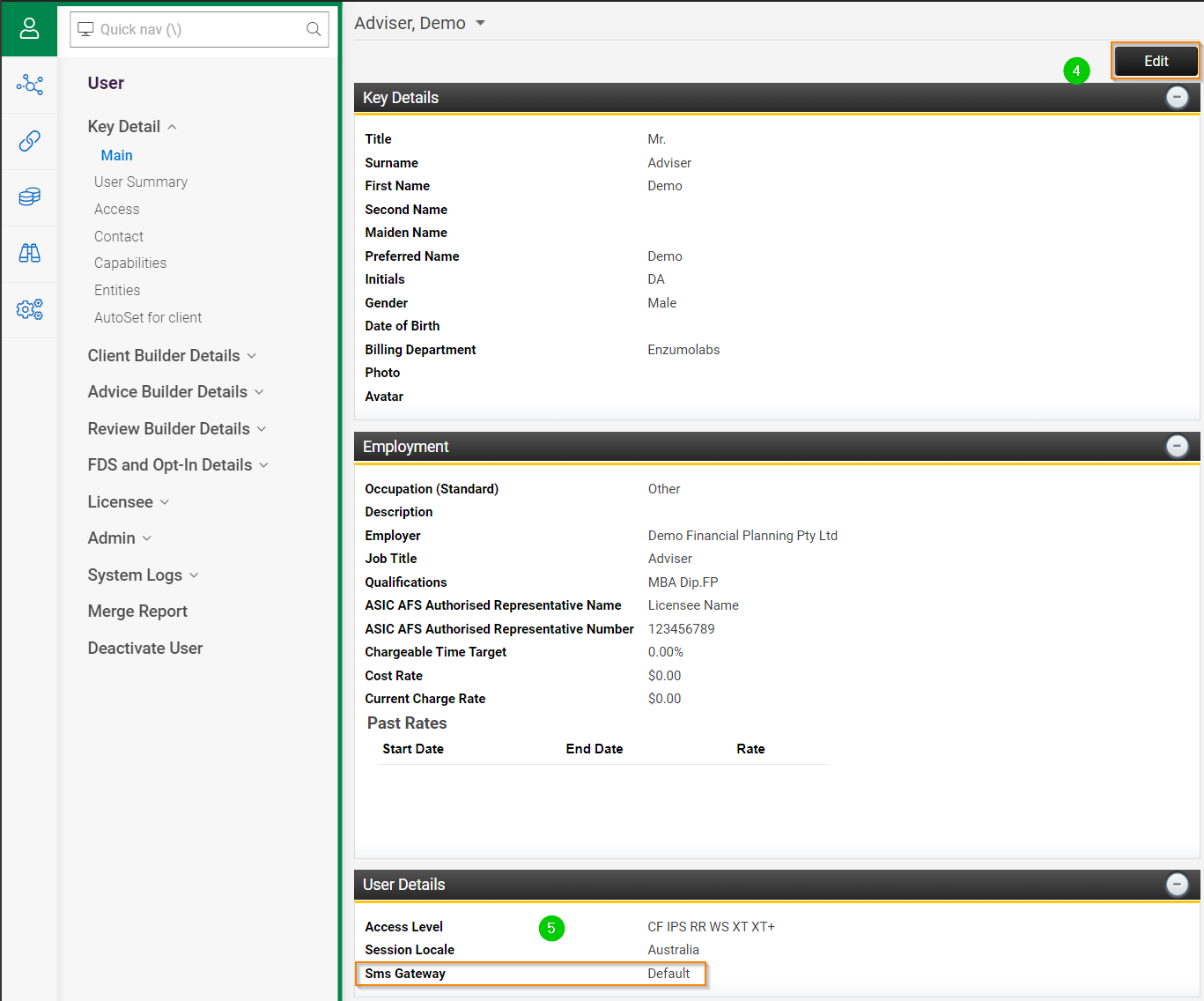Viewport: 1204px width, 1001px height.
Task: Click the magnifier icon in Quick nav
Action: point(314,29)
